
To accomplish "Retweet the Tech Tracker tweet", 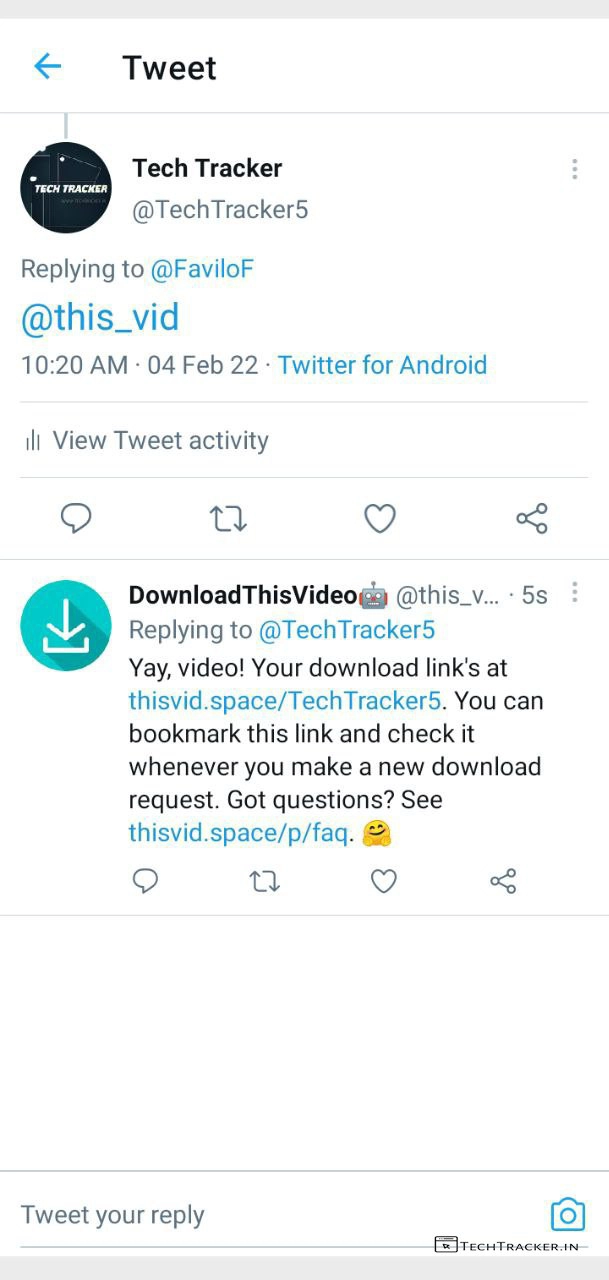I will (228, 518).
